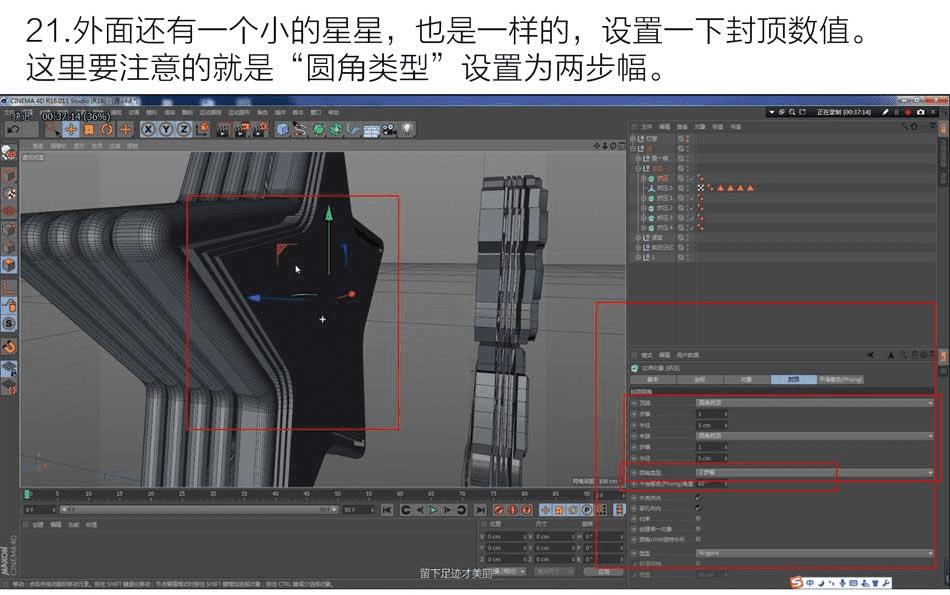The width and height of the screenshot is (950, 595).
Task: Click the Render View clapperboard icon
Action: [224, 129]
